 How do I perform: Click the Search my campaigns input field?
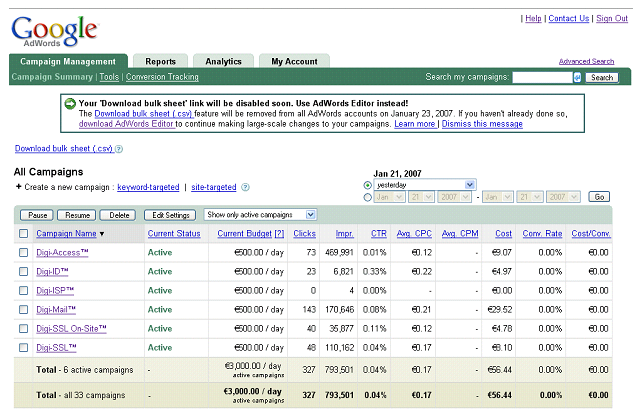541,77
